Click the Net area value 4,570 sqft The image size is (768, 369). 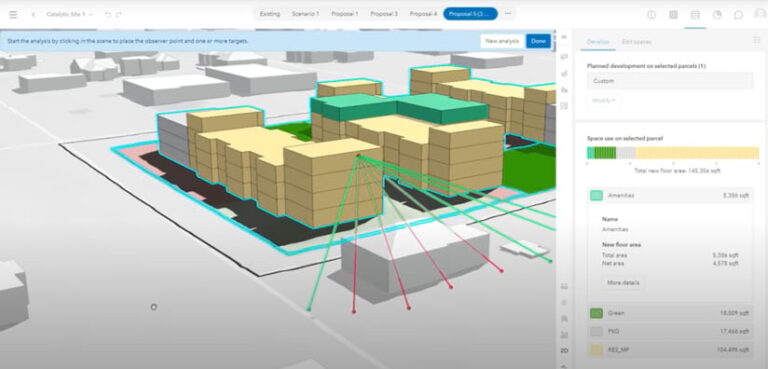(x=726, y=263)
